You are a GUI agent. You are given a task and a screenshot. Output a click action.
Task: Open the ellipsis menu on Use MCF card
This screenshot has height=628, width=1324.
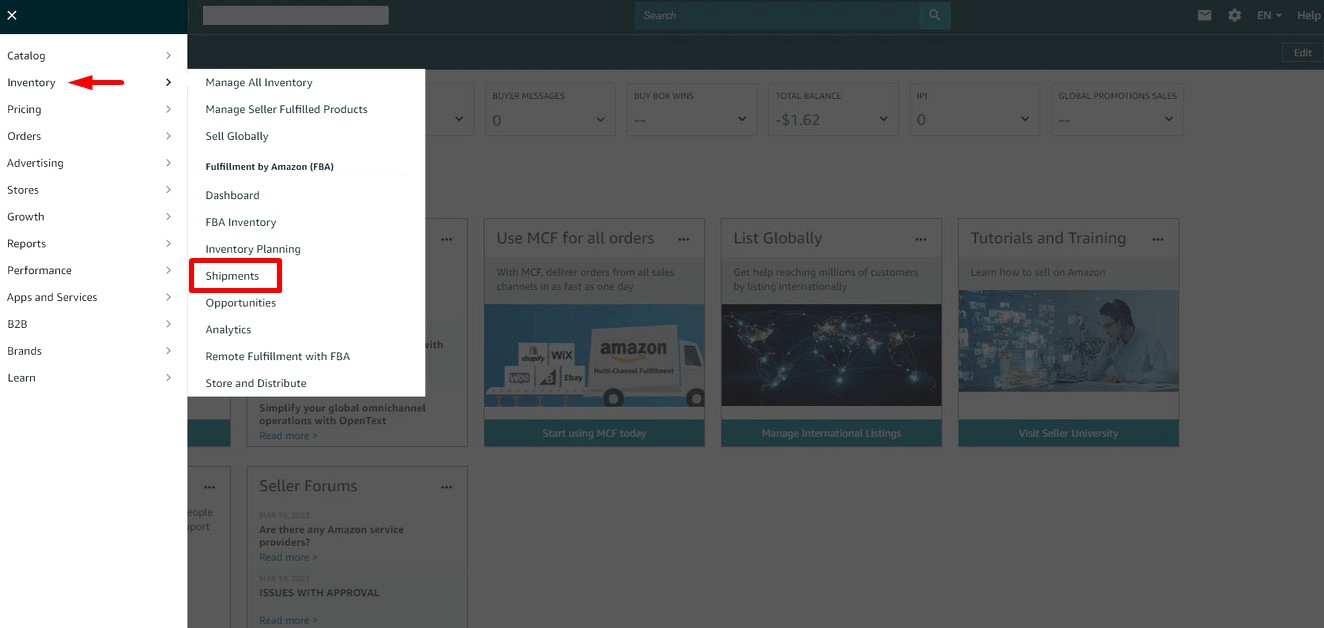pos(684,239)
